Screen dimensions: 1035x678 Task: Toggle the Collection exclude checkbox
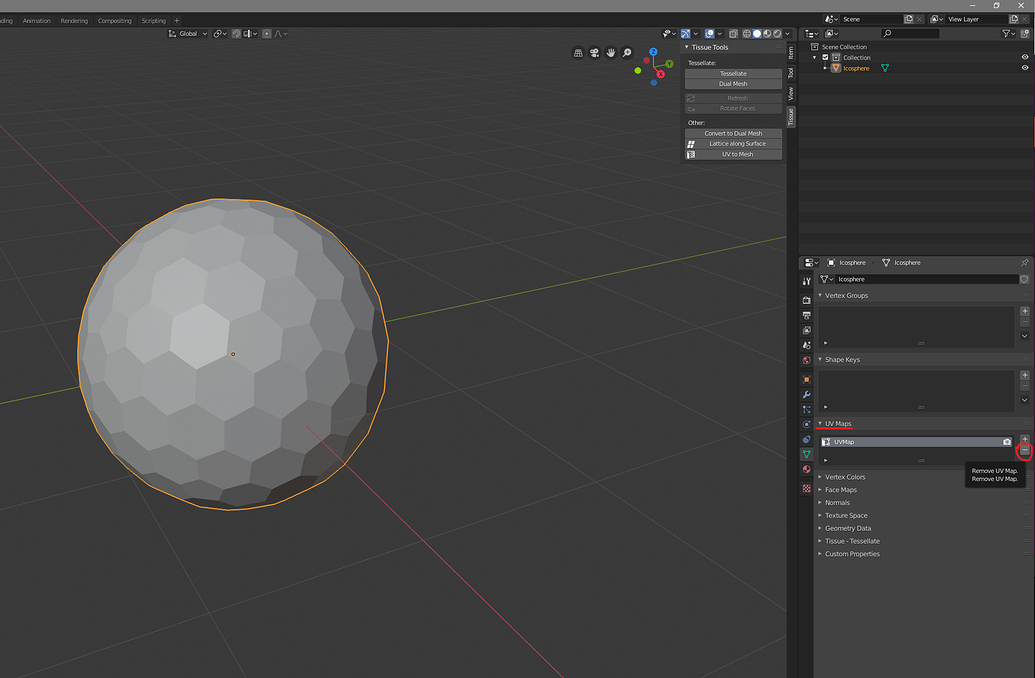pyautogui.click(x=825, y=57)
